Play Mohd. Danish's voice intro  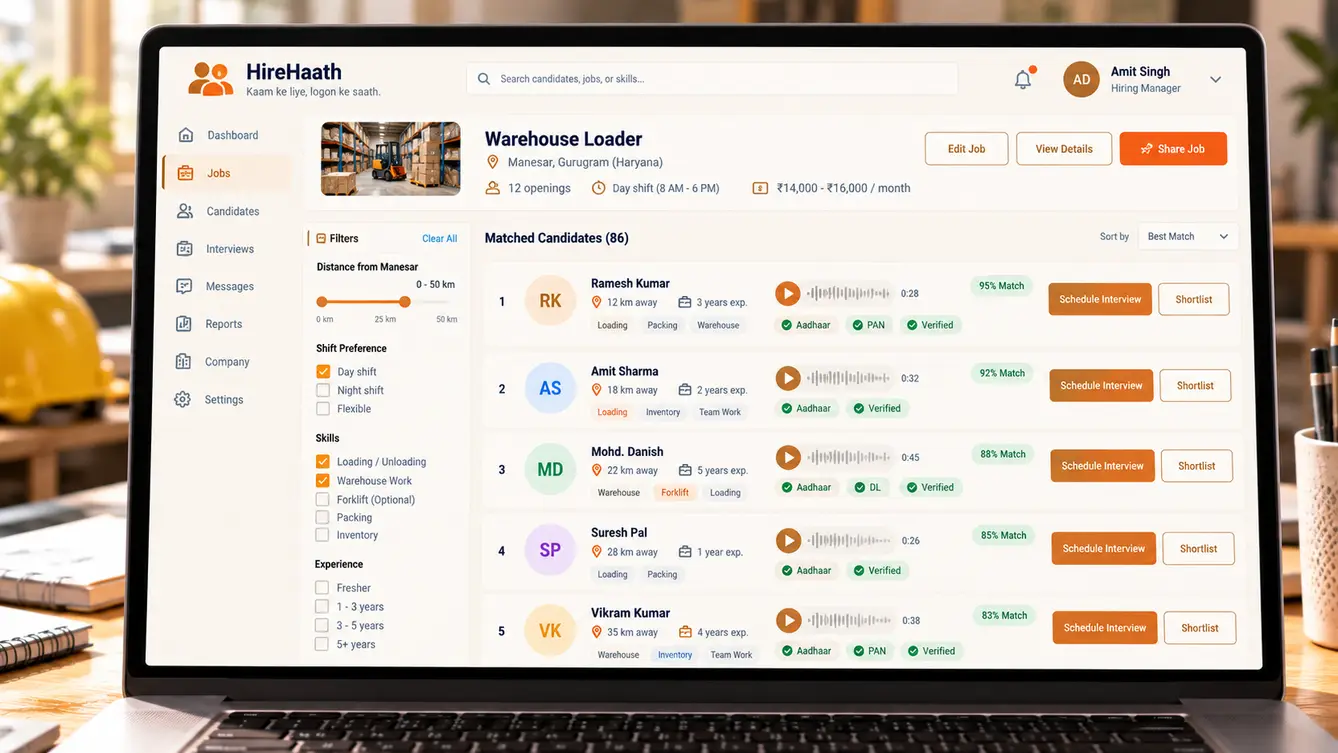(x=788, y=457)
